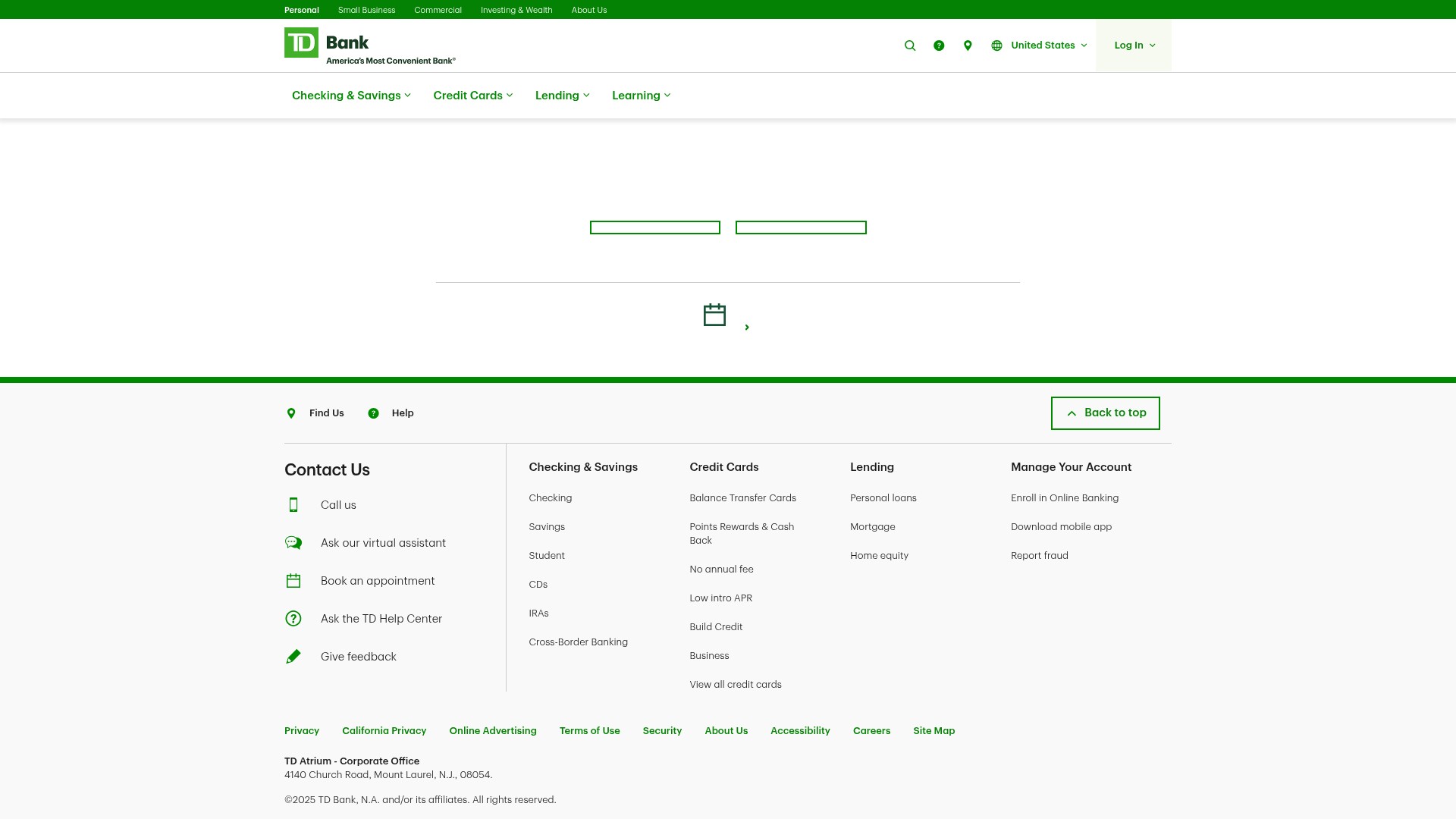The height and width of the screenshot is (819, 1456).
Task: Expand the Learning nav menu
Action: (642, 96)
